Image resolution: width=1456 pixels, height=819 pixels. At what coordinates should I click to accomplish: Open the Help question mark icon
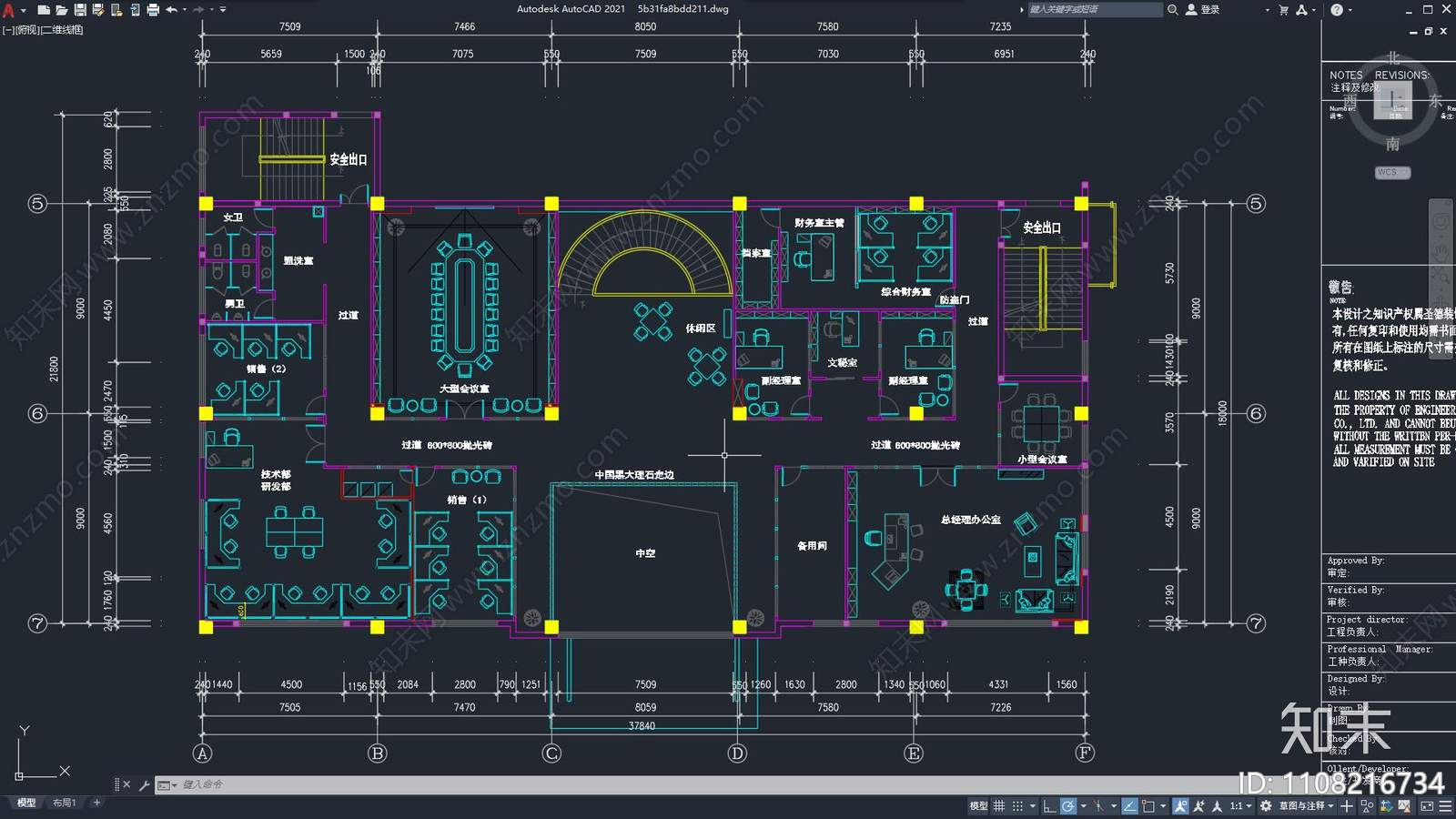click(x=1337, y=10)
